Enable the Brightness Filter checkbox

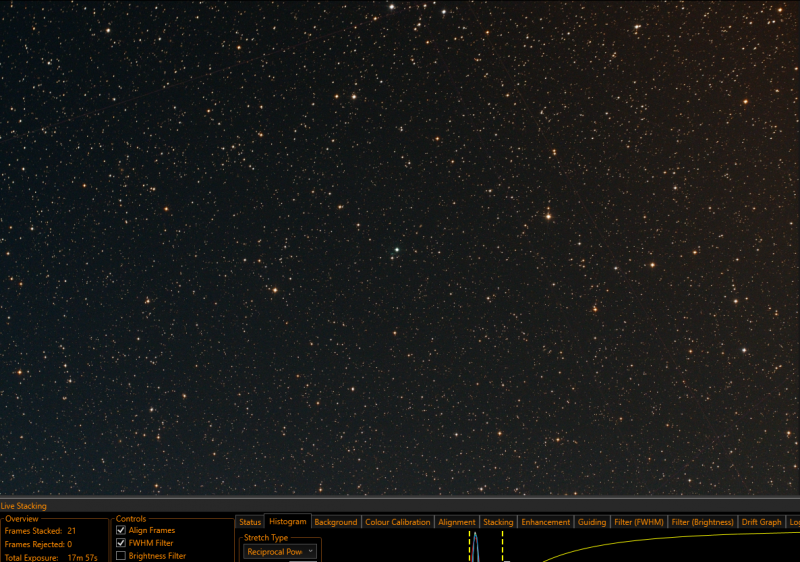(x=121, y=556)
